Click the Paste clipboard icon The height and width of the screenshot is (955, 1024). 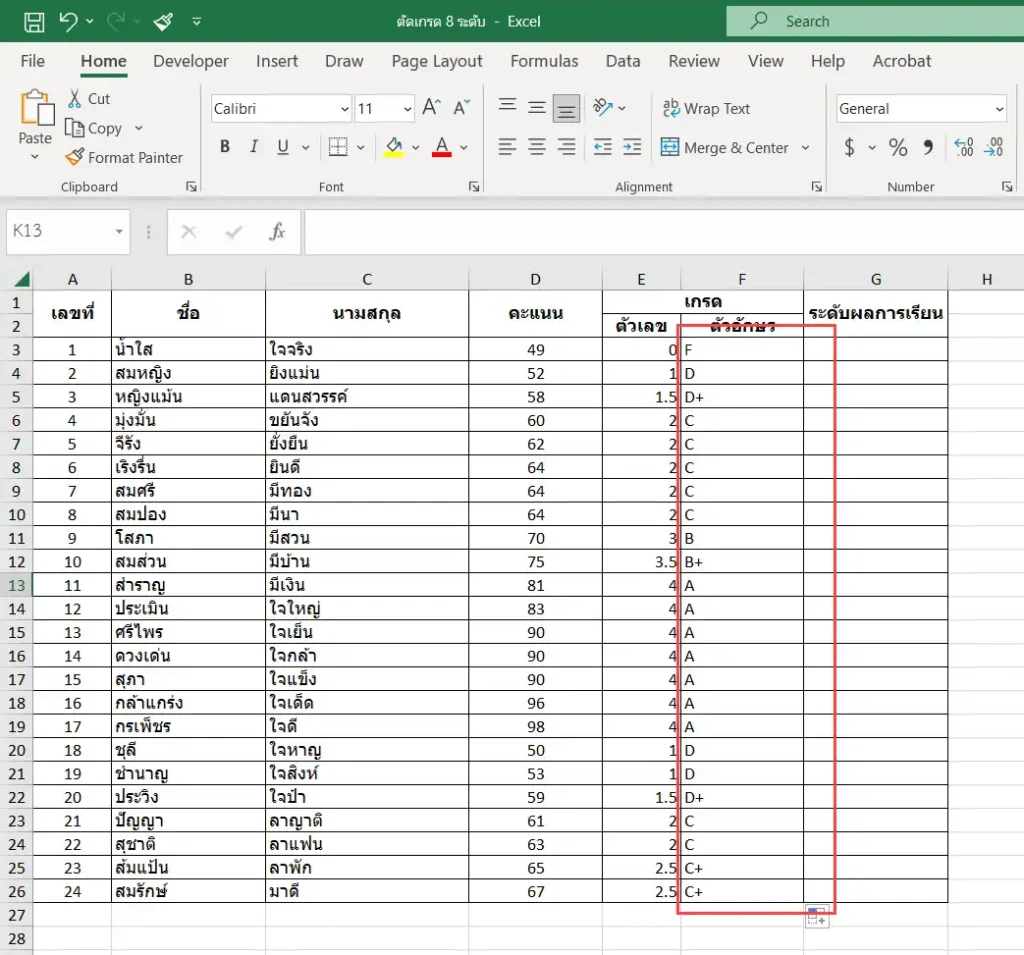37,108
